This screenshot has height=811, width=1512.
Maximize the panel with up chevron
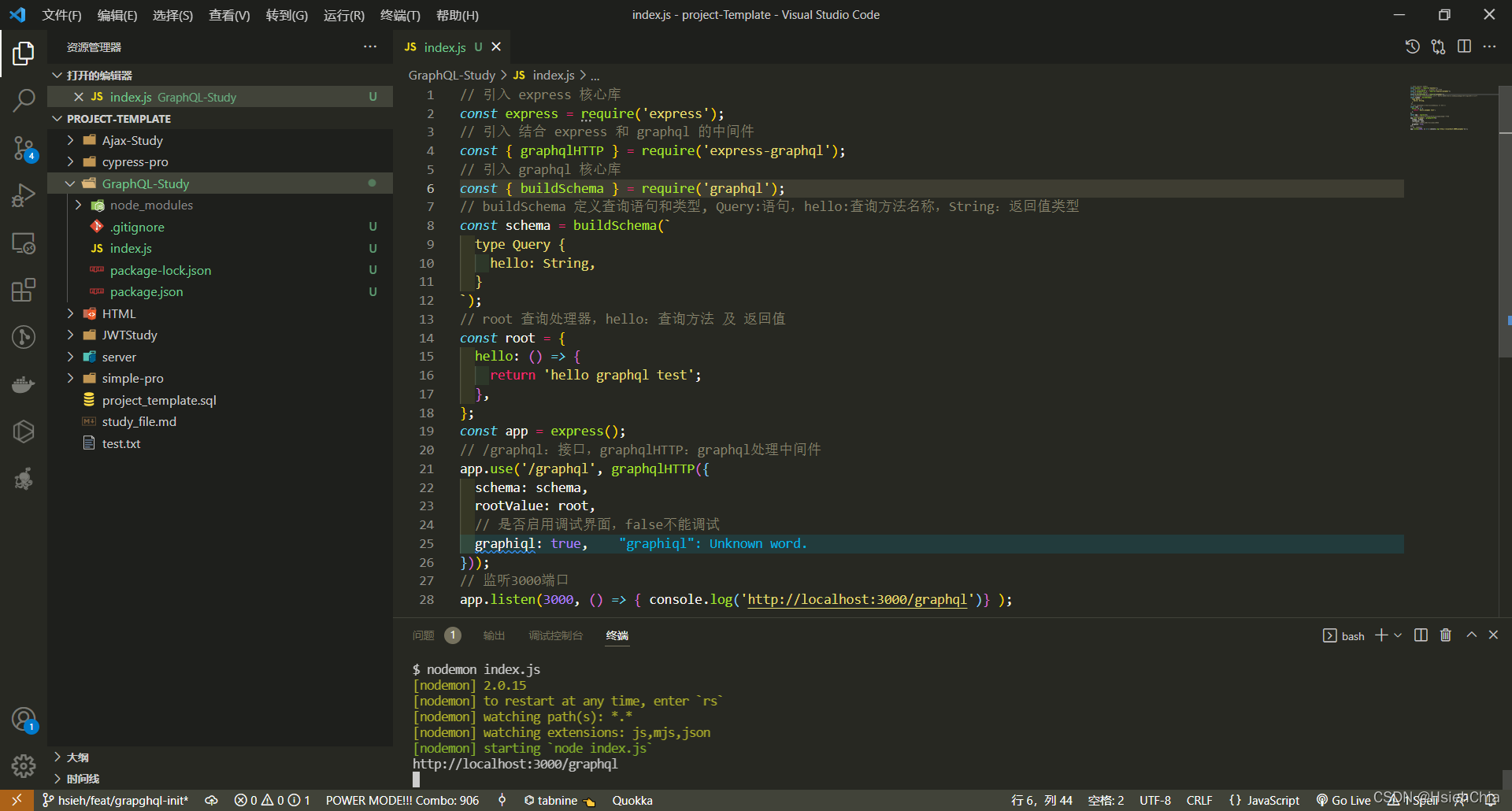tap(1471, 635)
